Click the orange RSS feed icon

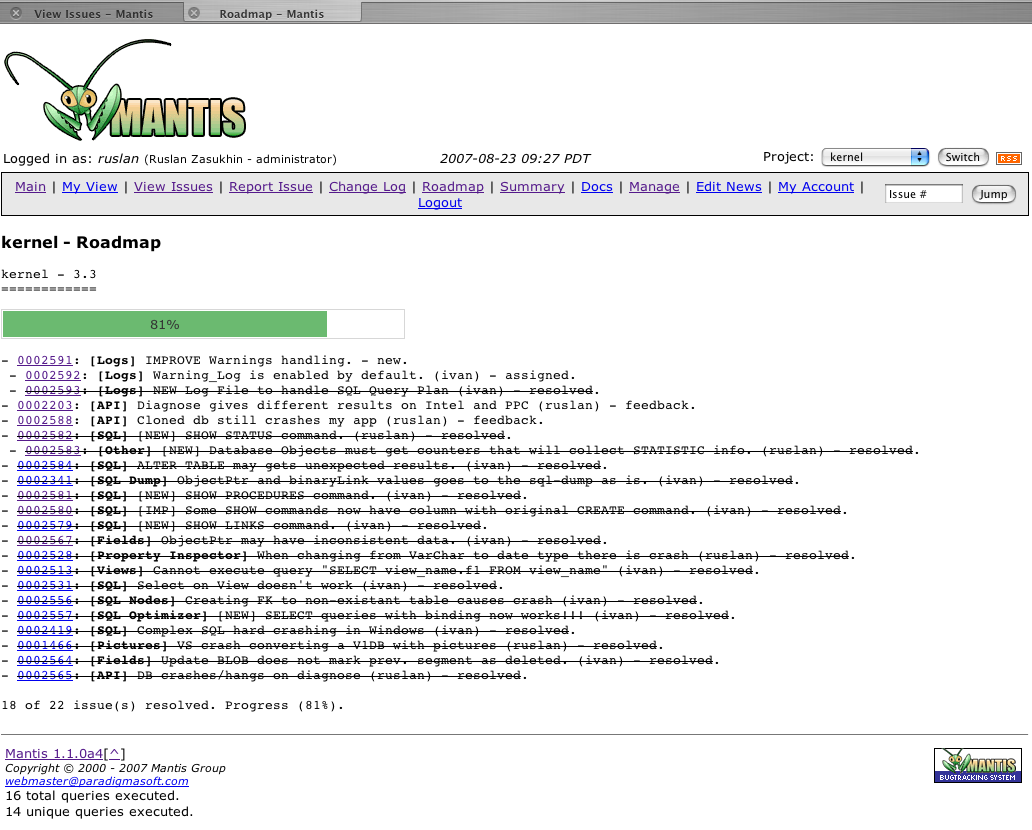click(x=1008, y=158)
